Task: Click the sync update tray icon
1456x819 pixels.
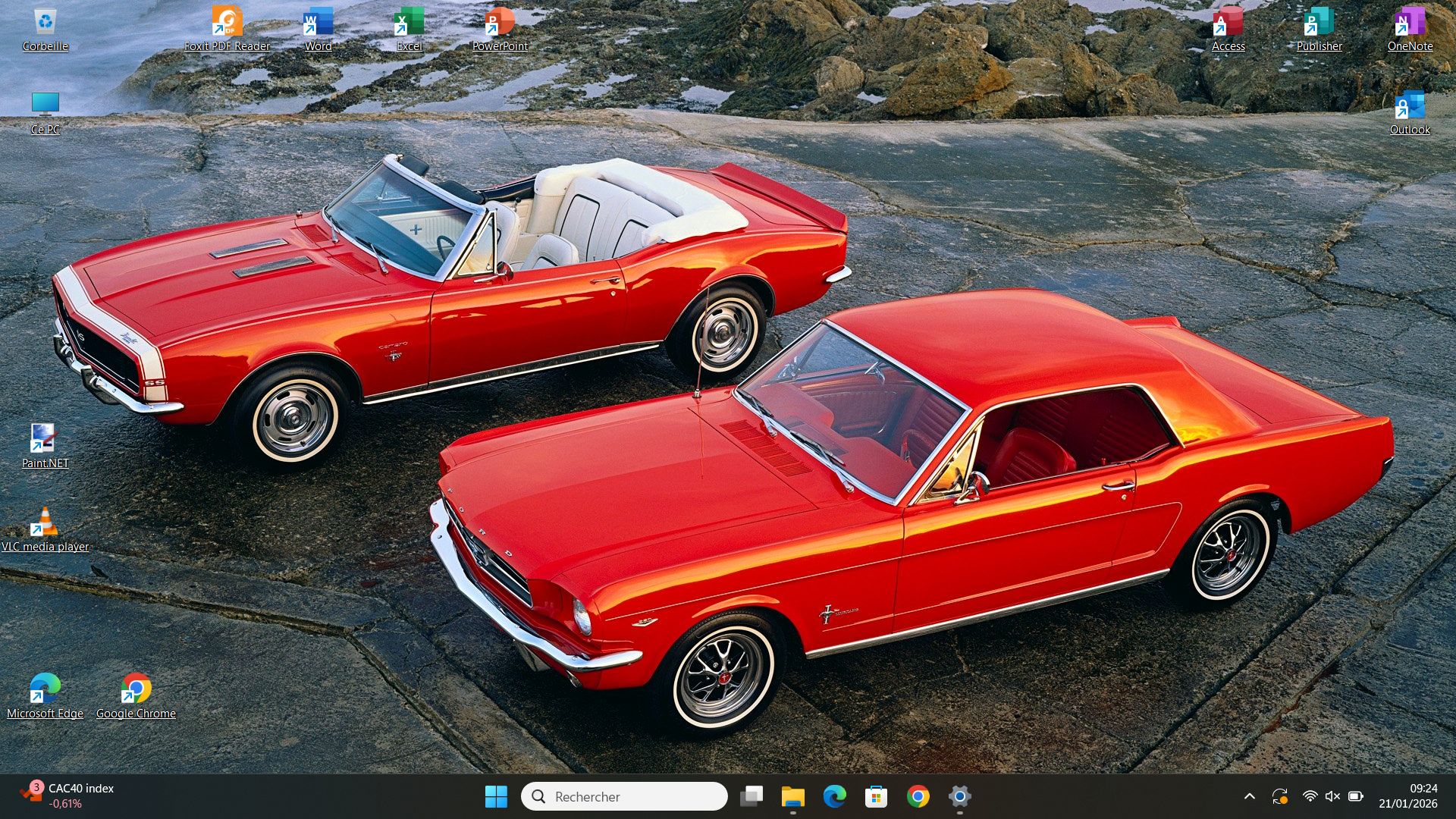Action: [x=1280, y=796]
